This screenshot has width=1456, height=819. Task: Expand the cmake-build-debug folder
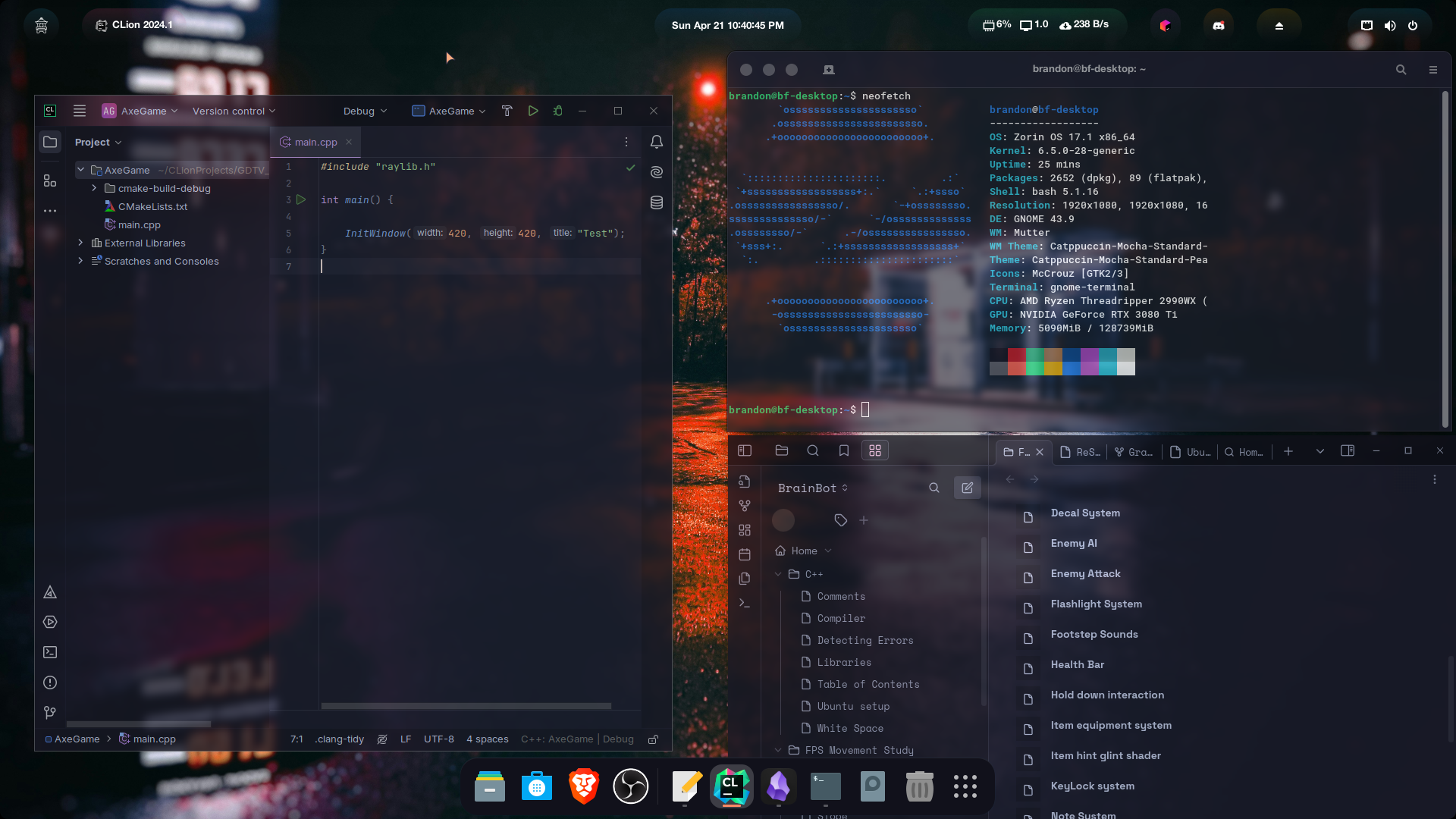click(94, 188)
